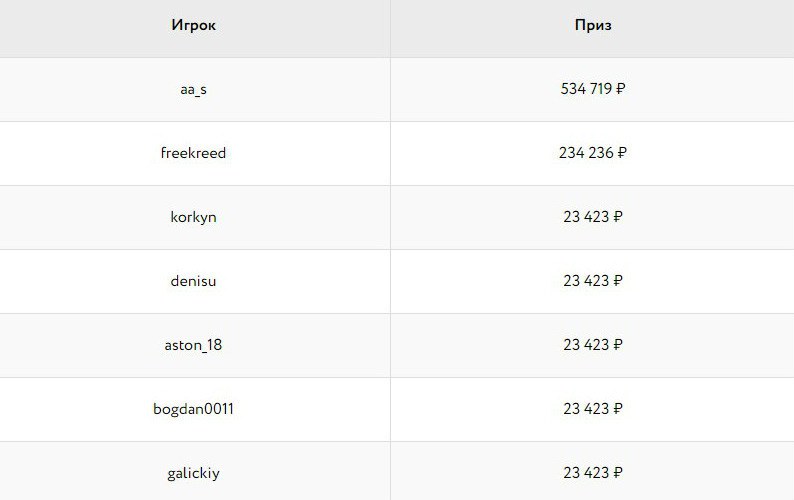Open the aston_18 player entry
Viewport: 794px width, 500px height.
click(x=193, y=345)
